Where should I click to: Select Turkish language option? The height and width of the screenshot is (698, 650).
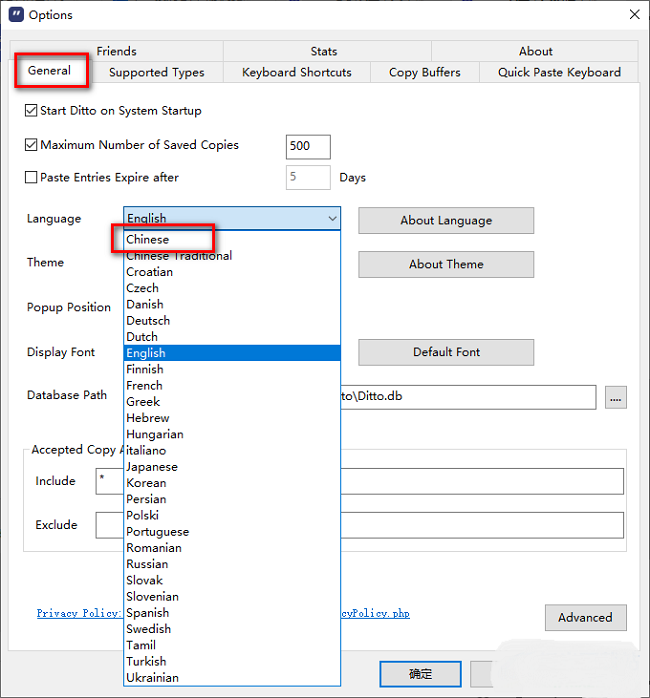tap(232, 661)
